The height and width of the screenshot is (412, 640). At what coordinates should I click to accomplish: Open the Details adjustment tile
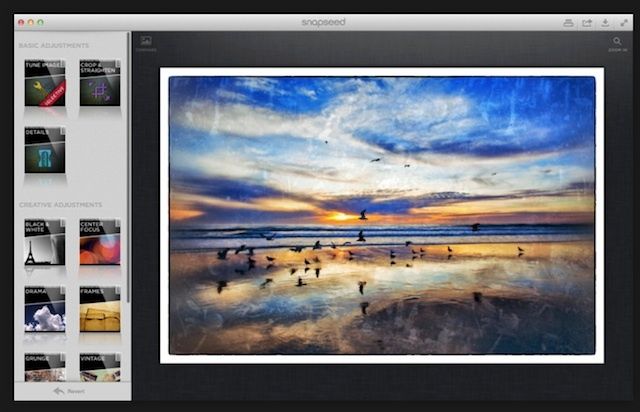(x=44, y=150)
